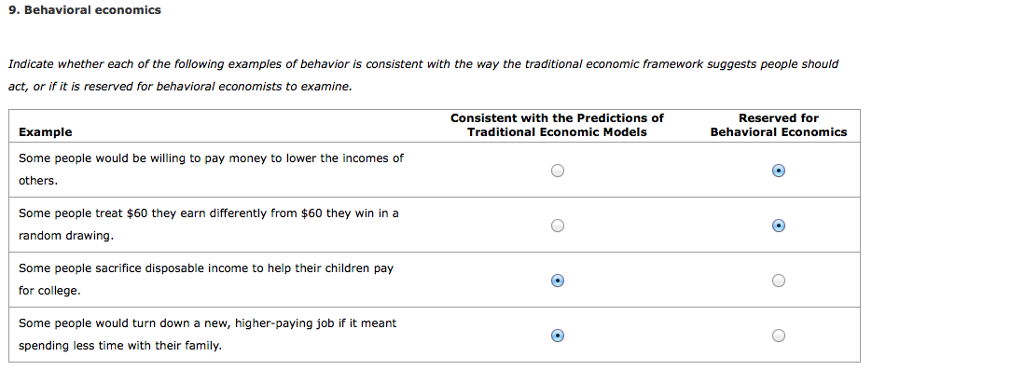Choose Traditional Models for $60 random drawing row

[x=557, y=225]
